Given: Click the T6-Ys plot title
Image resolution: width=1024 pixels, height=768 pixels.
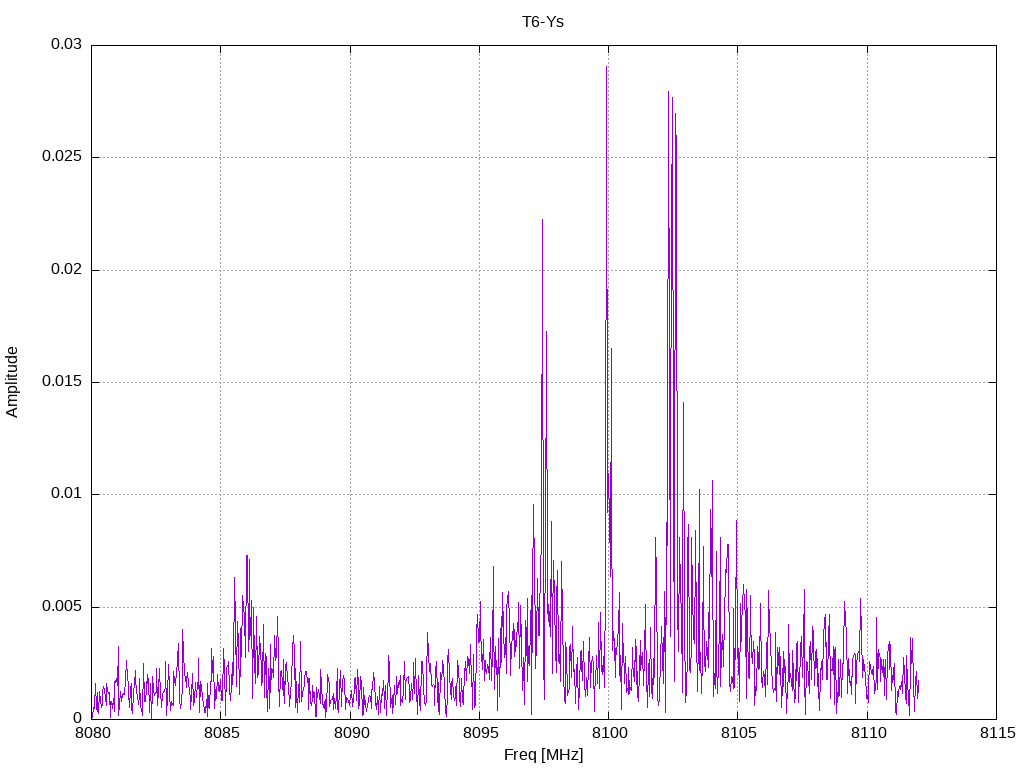Looking at the screenshot, I should (543, 22).
